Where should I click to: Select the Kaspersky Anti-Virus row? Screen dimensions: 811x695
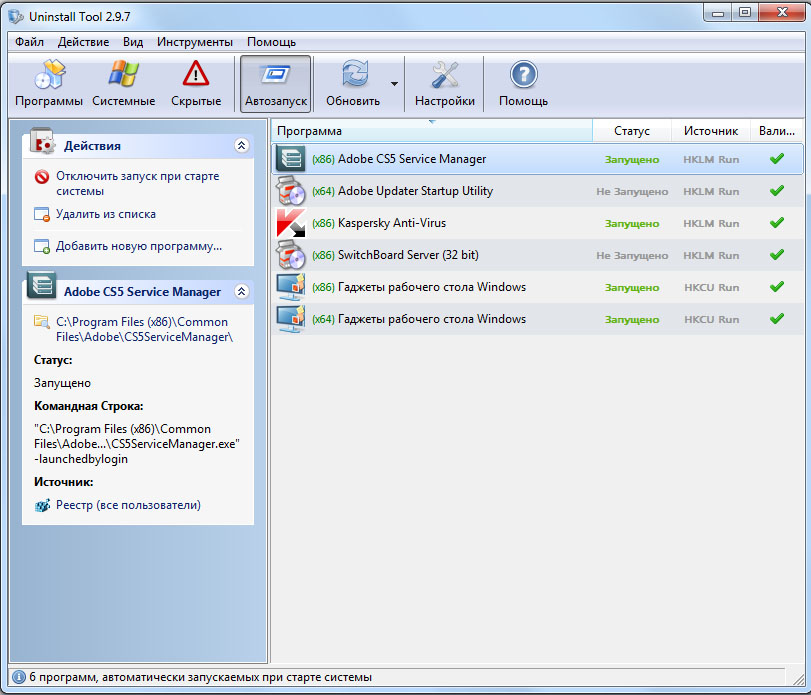tap(537, 223)
